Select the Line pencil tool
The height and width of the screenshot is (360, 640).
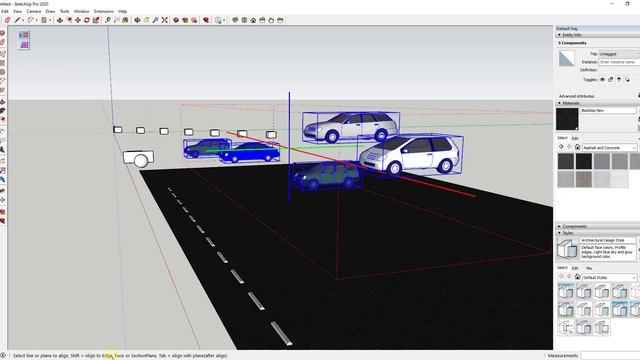[x=17, y=20]
